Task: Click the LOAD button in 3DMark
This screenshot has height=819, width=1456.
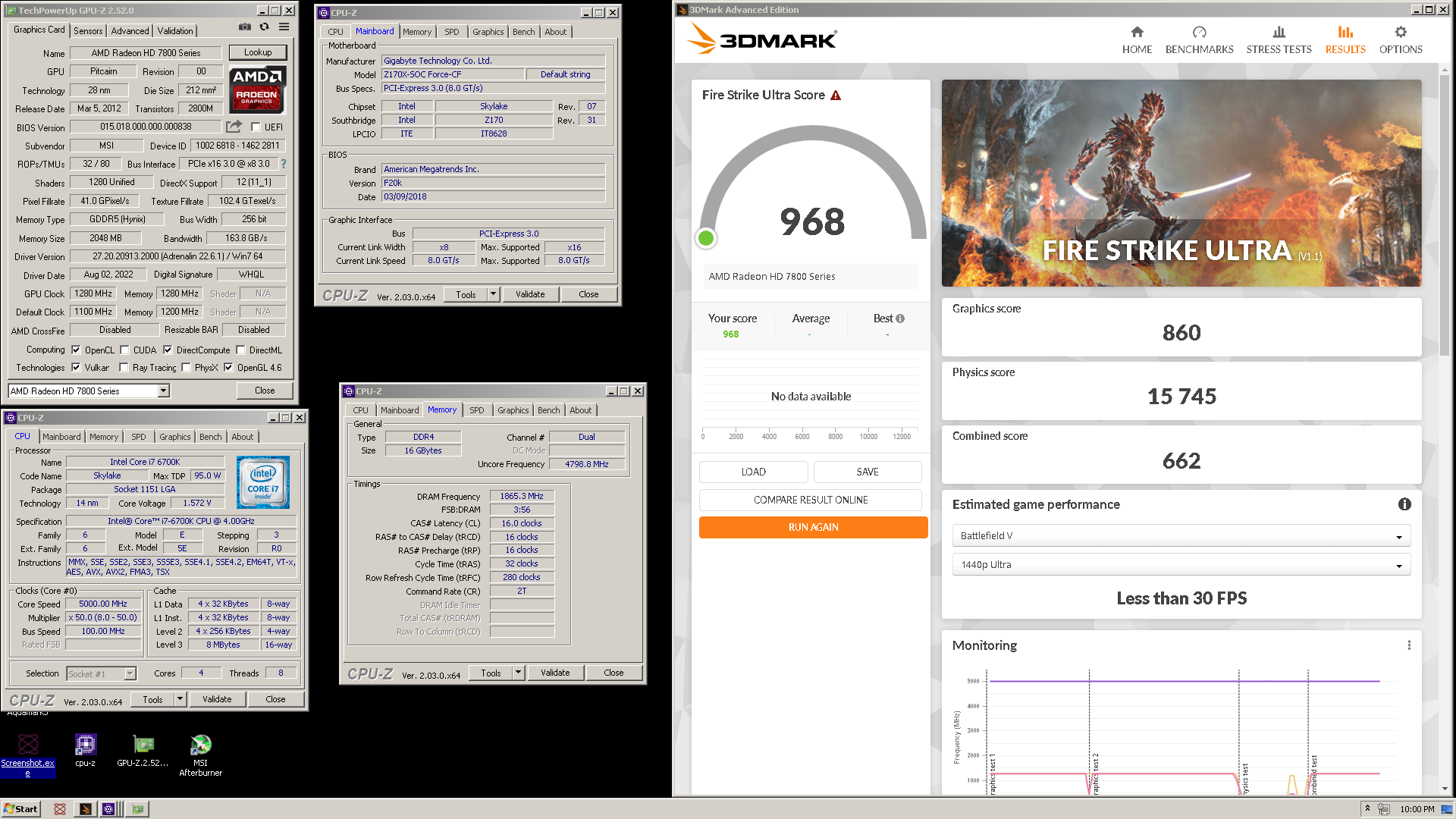Action: point(753,472)
